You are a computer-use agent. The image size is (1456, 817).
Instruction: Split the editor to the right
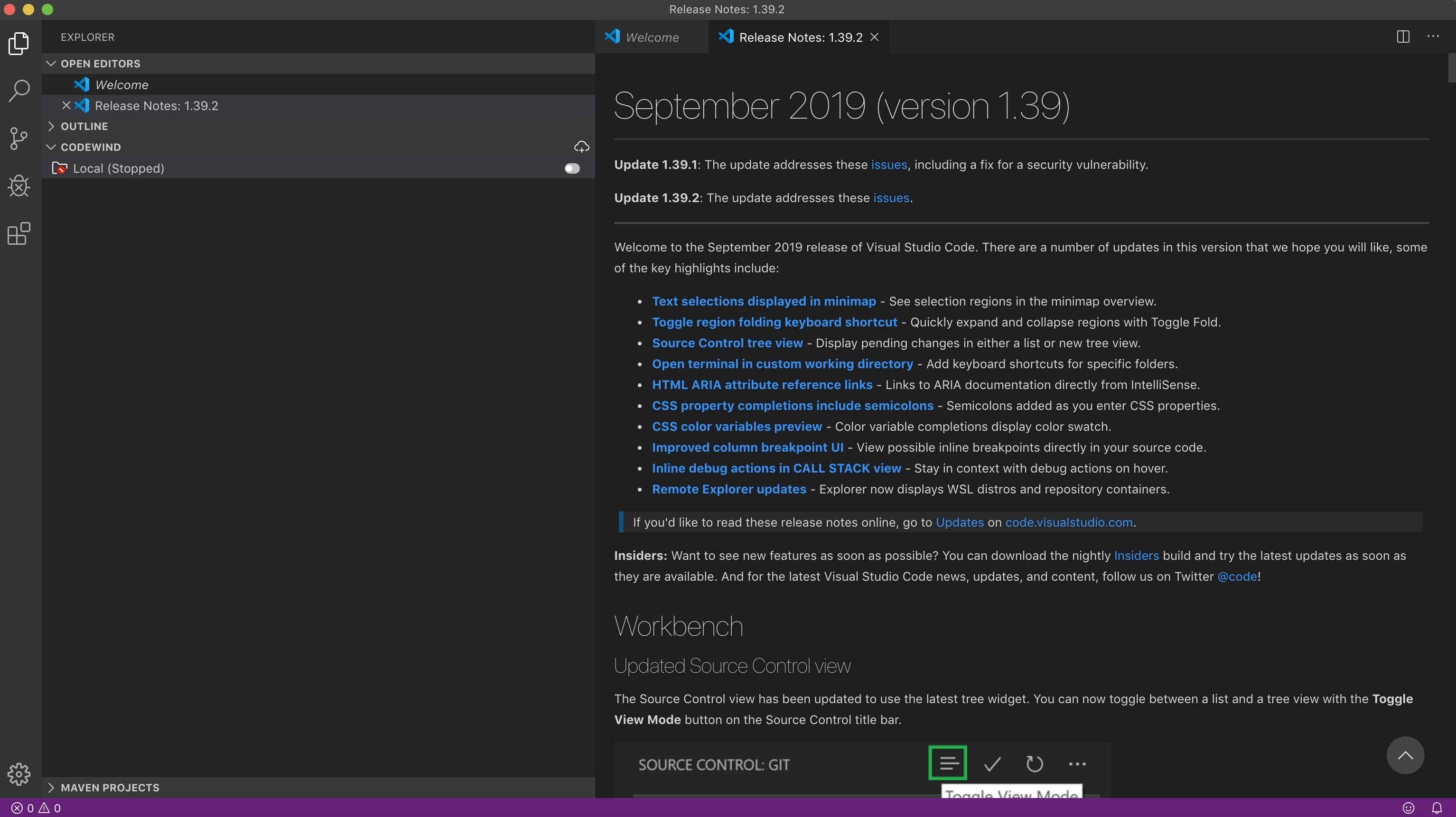click(x=1403, y=37)
